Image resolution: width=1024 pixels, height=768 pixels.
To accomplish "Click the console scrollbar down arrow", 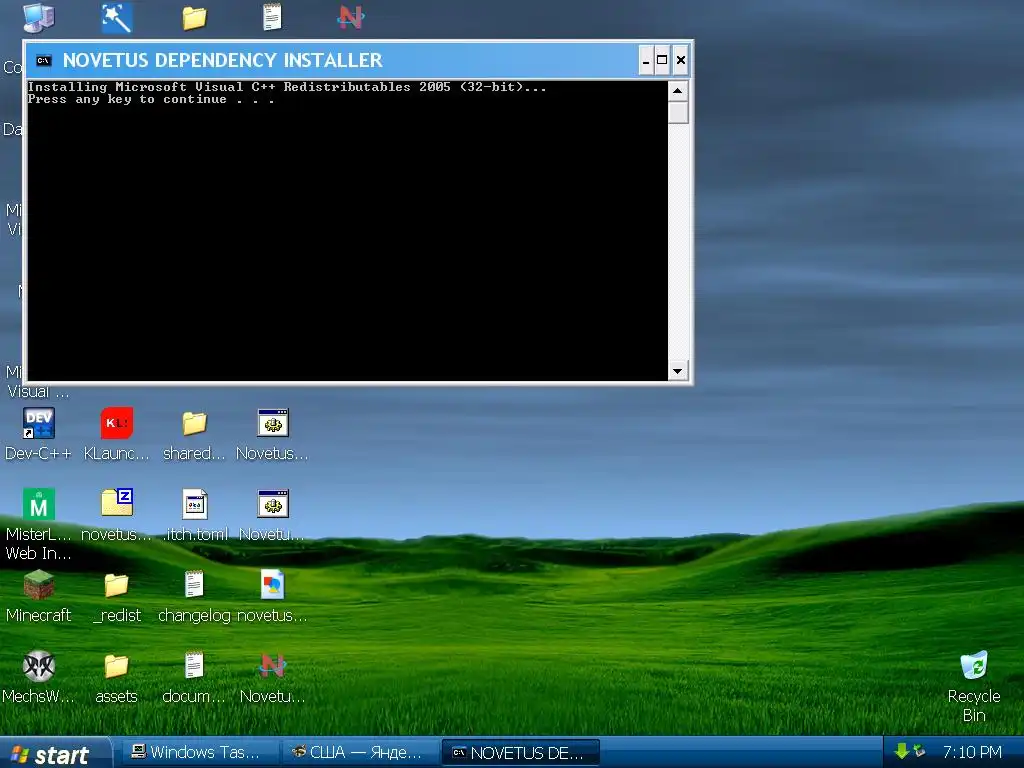I will pyautogui.click(x=678, y=371).
